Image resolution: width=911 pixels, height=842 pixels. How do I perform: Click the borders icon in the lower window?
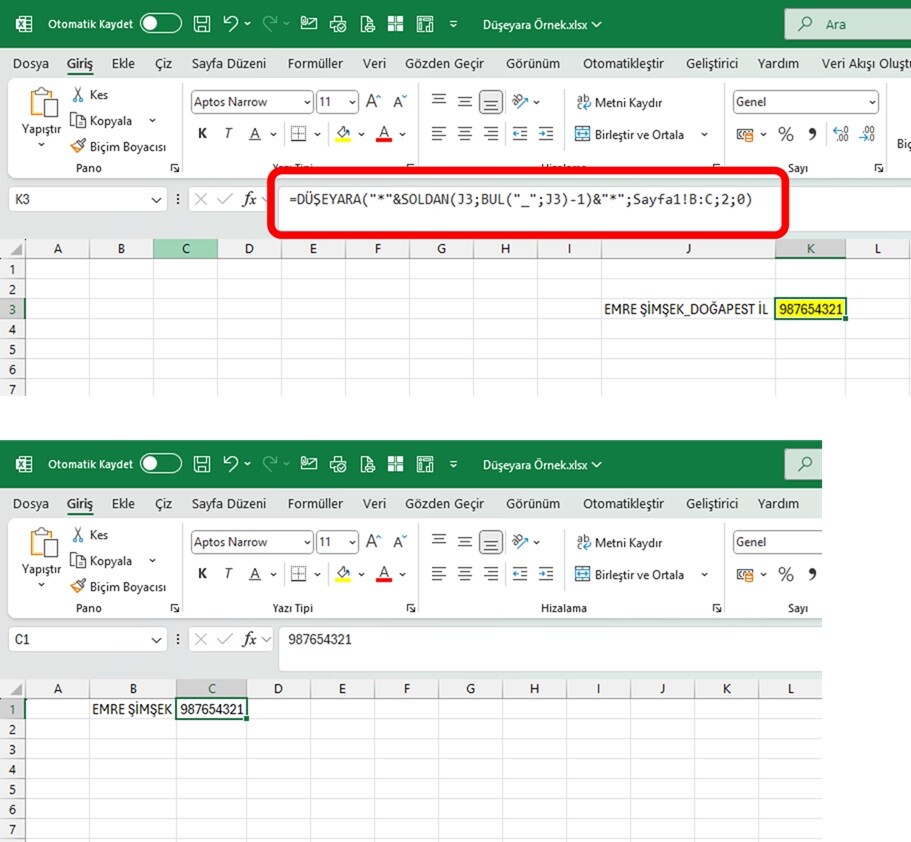point(298,574)
